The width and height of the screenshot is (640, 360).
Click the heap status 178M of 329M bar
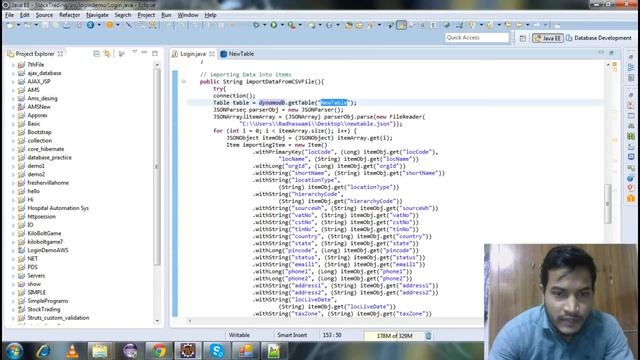click(394, 336)
